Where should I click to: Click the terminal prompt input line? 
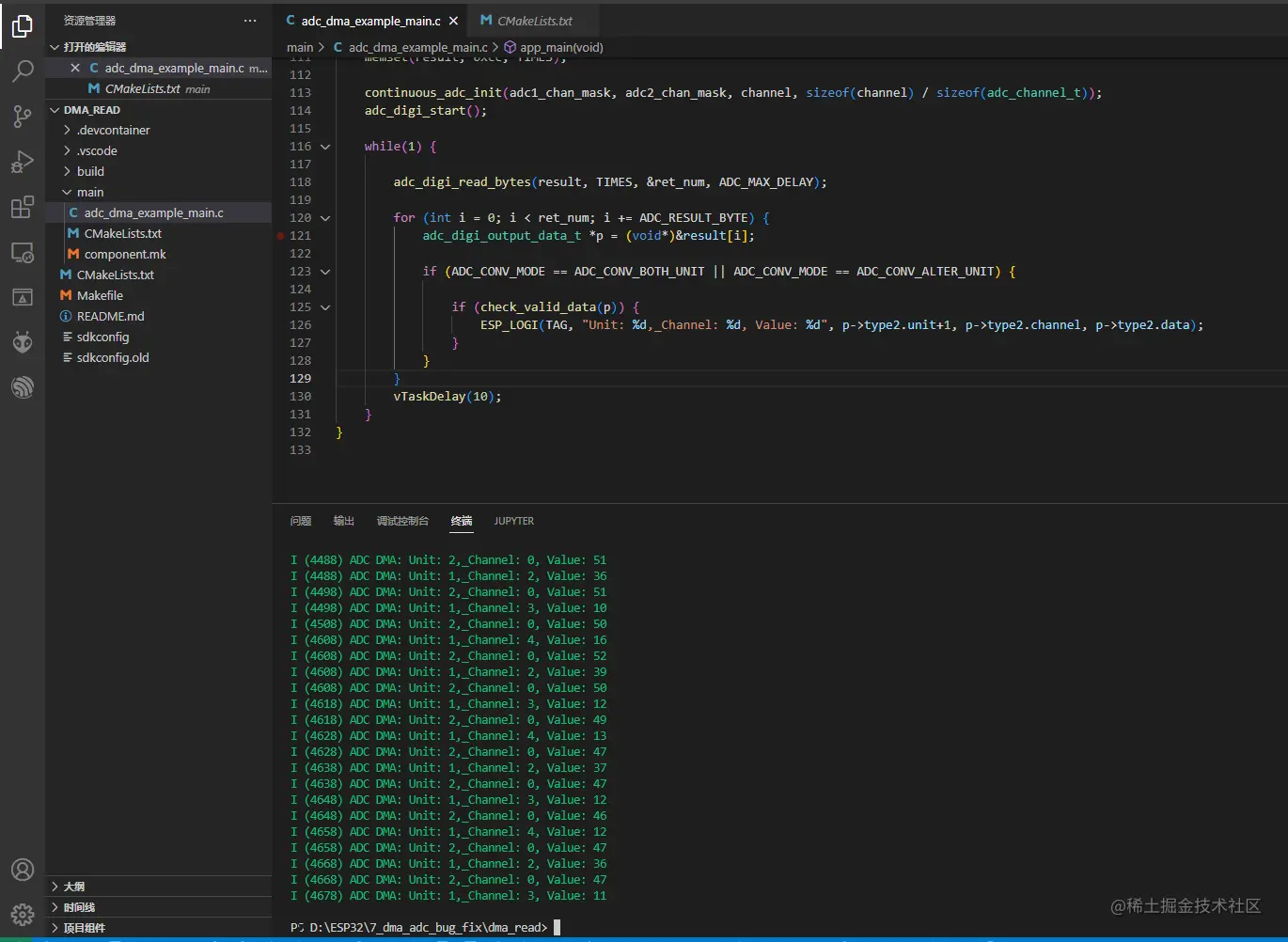[425, 927]
